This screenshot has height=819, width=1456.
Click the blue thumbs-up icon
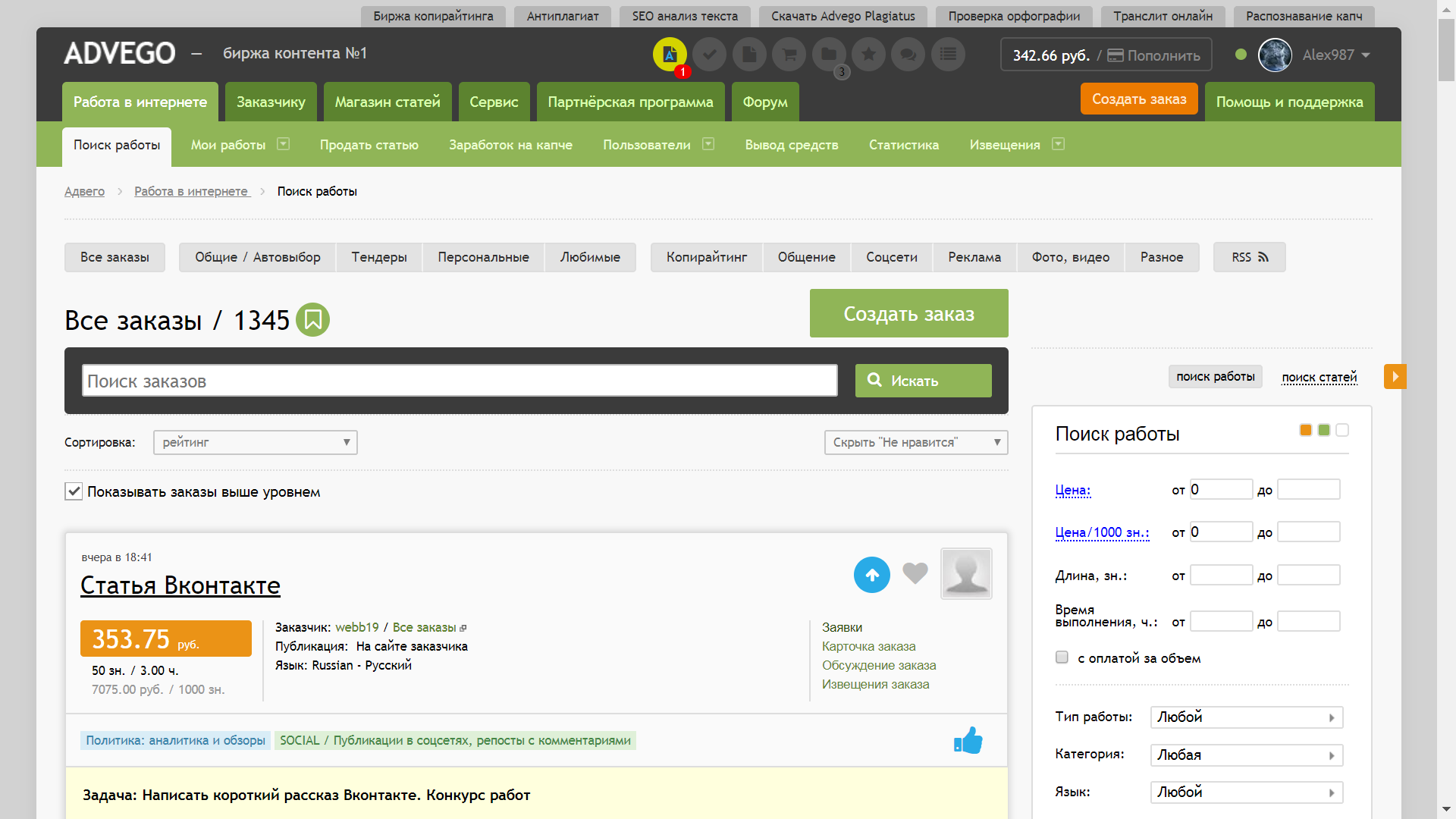tap(968, 740)
